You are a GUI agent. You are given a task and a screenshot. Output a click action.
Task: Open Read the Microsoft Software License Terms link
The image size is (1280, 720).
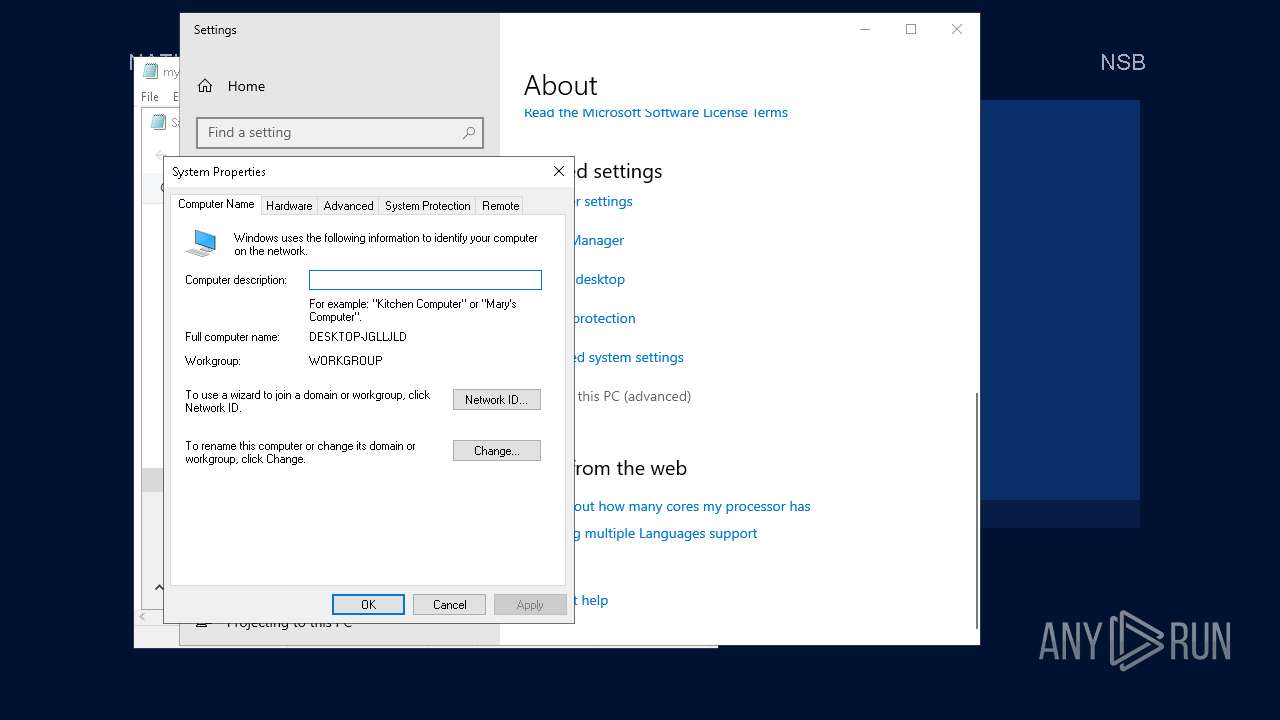(656, 112)
